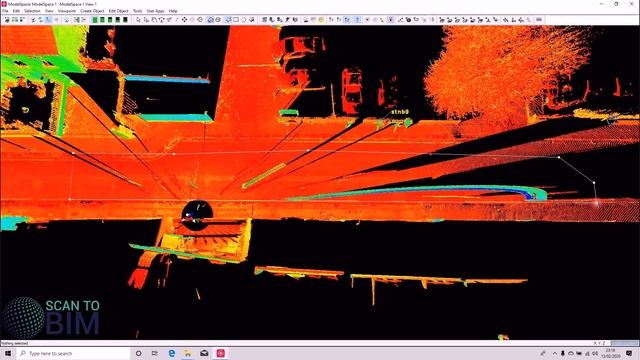Open the Windows Start menu
Image resolution: width=640 pixels, height=360 pixels.
8,353
